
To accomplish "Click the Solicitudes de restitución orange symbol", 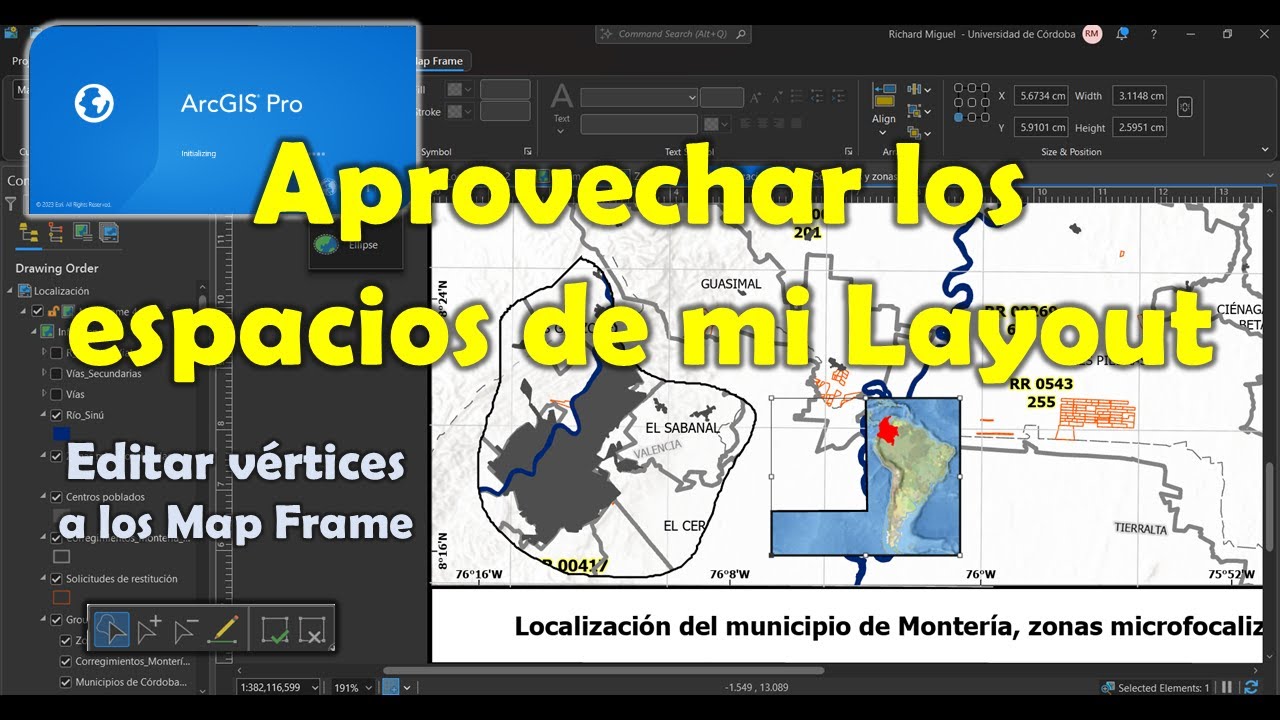I will (61, 598).
